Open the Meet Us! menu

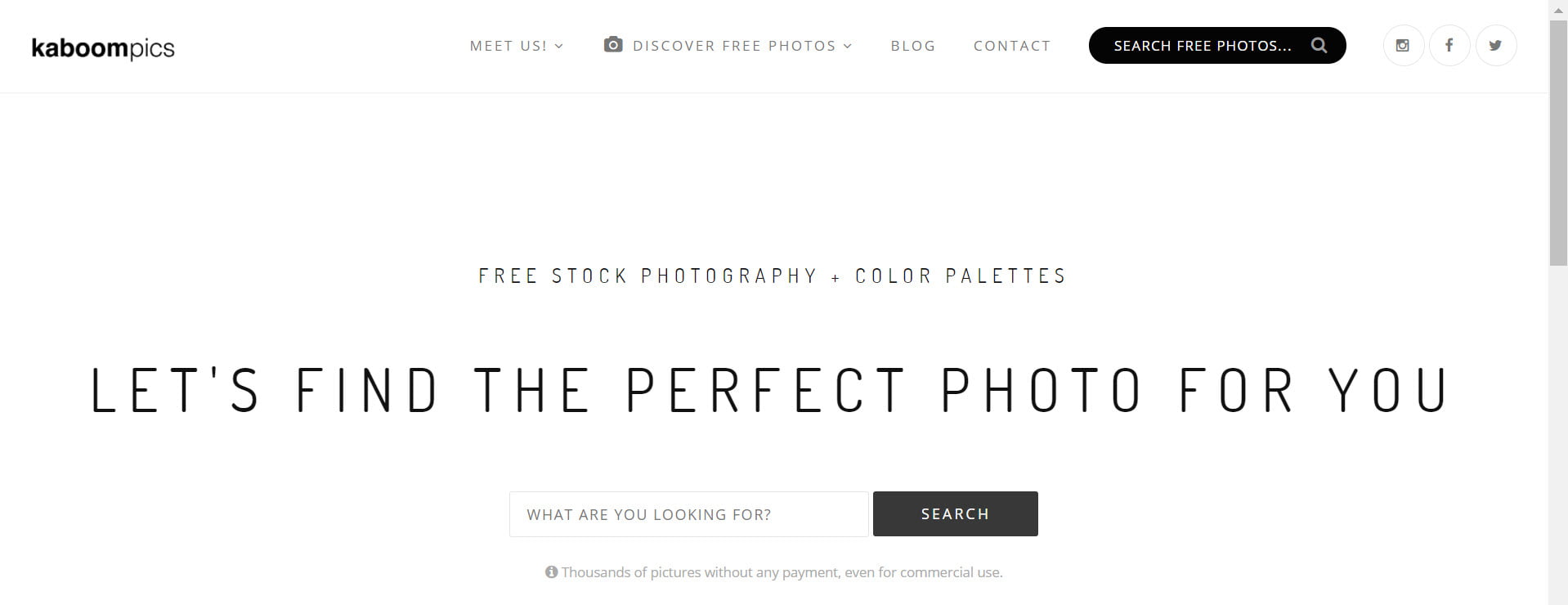click(x=508, y=46)
